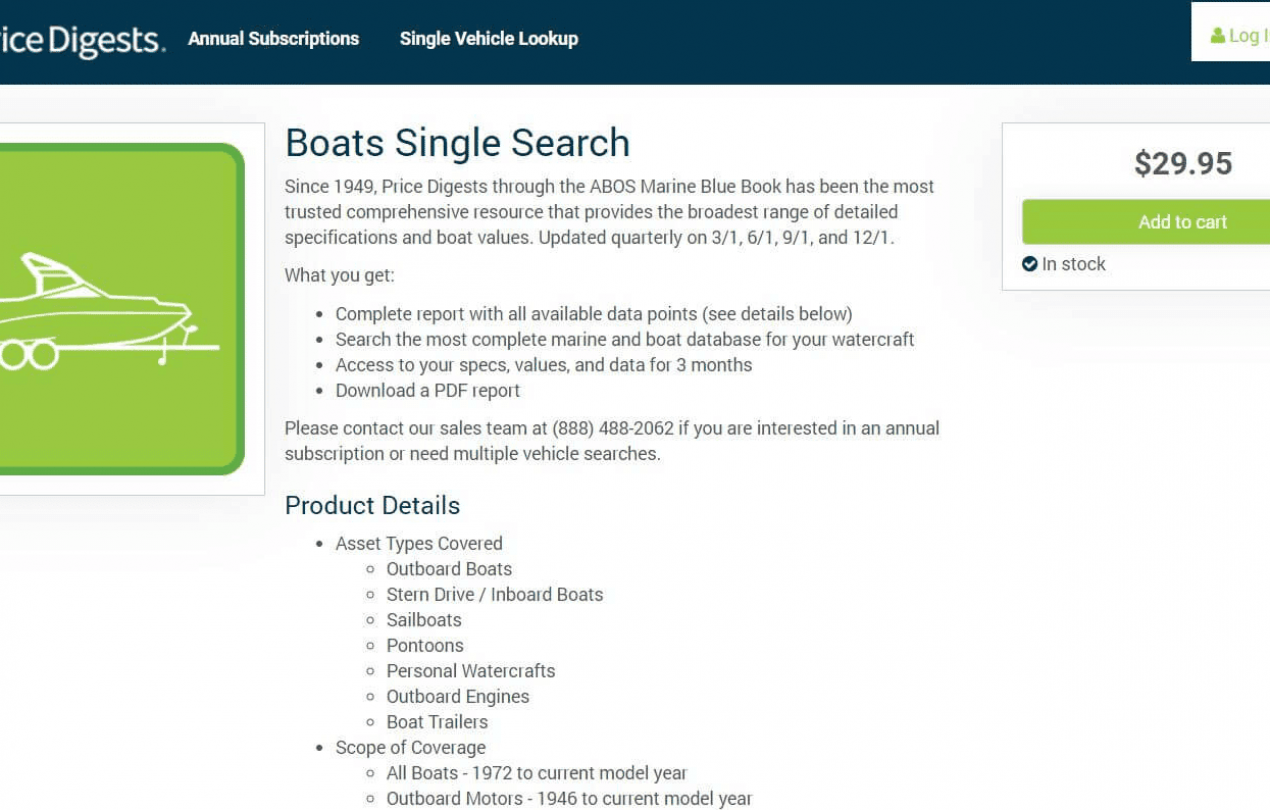Click the In stock status text
Screen dimensions: 1270x810
coord(1072,263)
